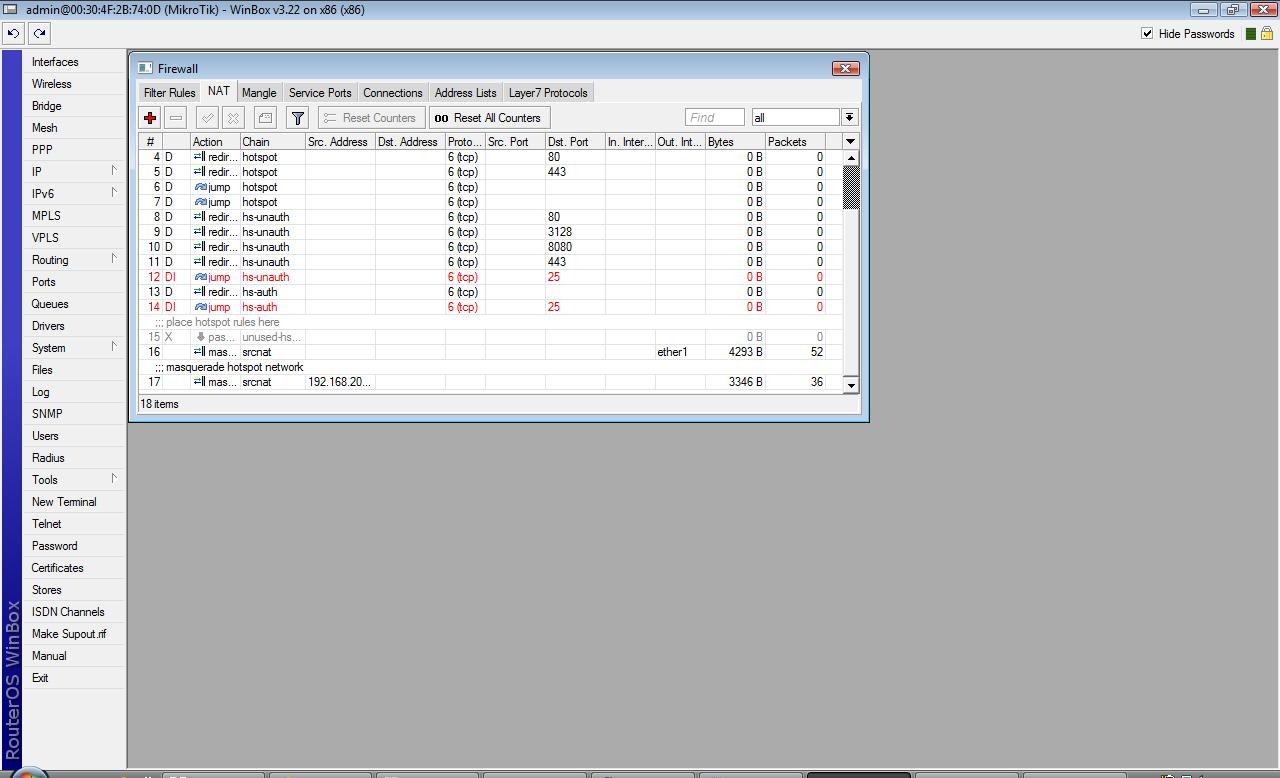The height and width of the screenshot is (778, 1280).
Task: Select rule 10 with Dst. Port 8080
Action: [x=491, y=247]
